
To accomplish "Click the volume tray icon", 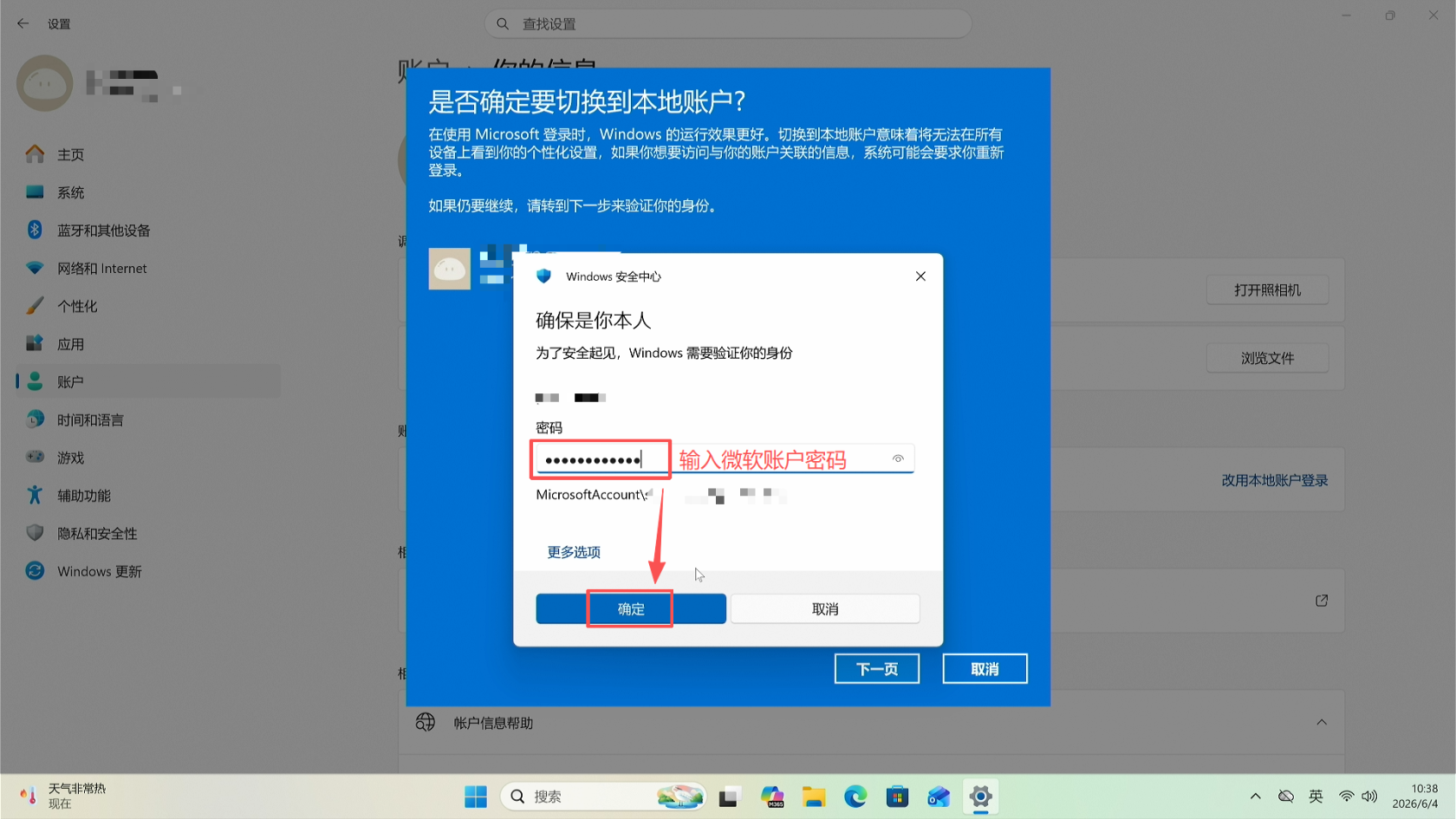I will click(1369, 796).
